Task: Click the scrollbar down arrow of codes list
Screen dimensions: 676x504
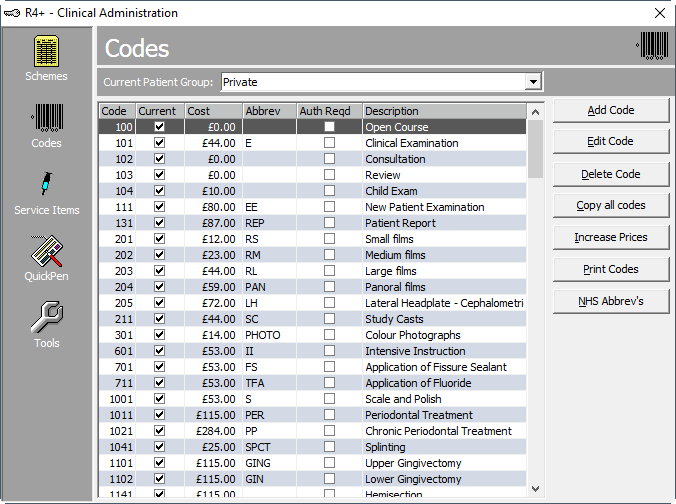Action: (535, 489)
